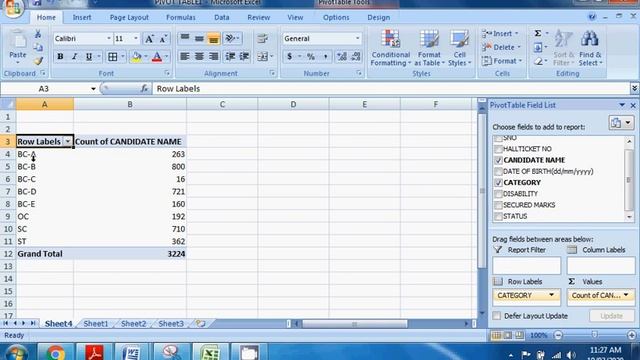This screenshot has height=360, width=640.
Task: Expand the formula bar
Action: point(634,89)
